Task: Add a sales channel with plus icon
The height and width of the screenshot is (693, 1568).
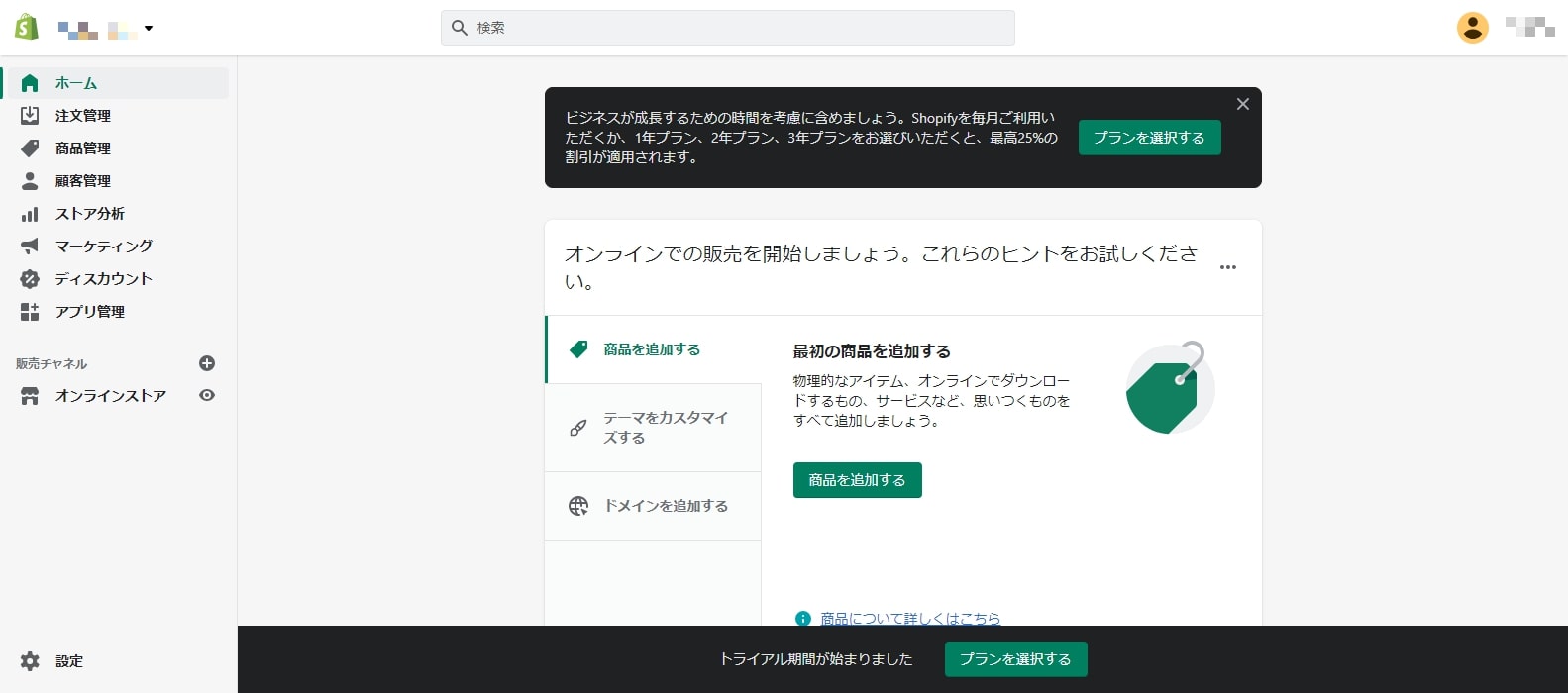Action: click(207, 363)
